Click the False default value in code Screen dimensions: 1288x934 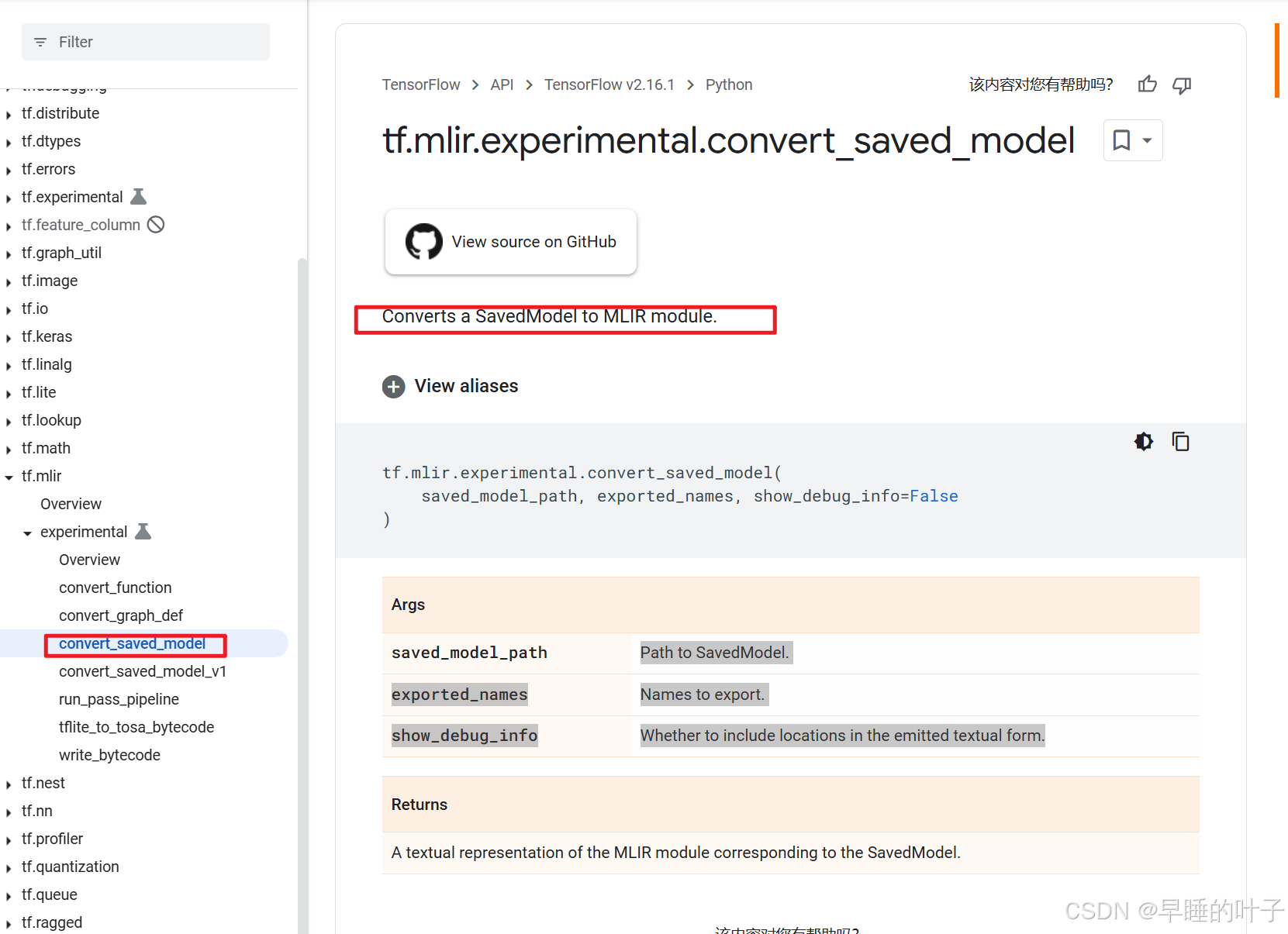click(x=934, y=496)
